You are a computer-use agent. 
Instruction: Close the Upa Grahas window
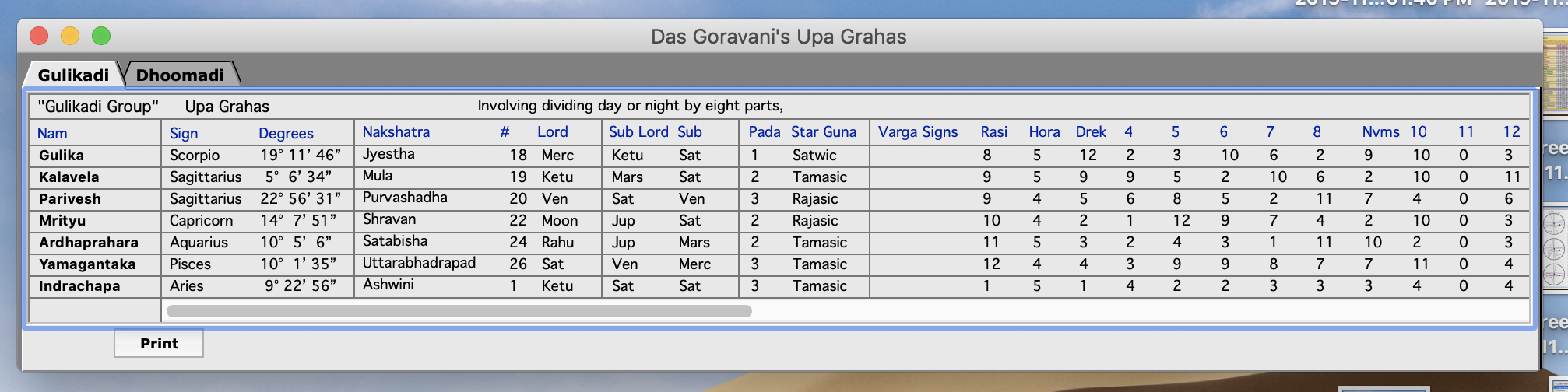click(39, 36)
